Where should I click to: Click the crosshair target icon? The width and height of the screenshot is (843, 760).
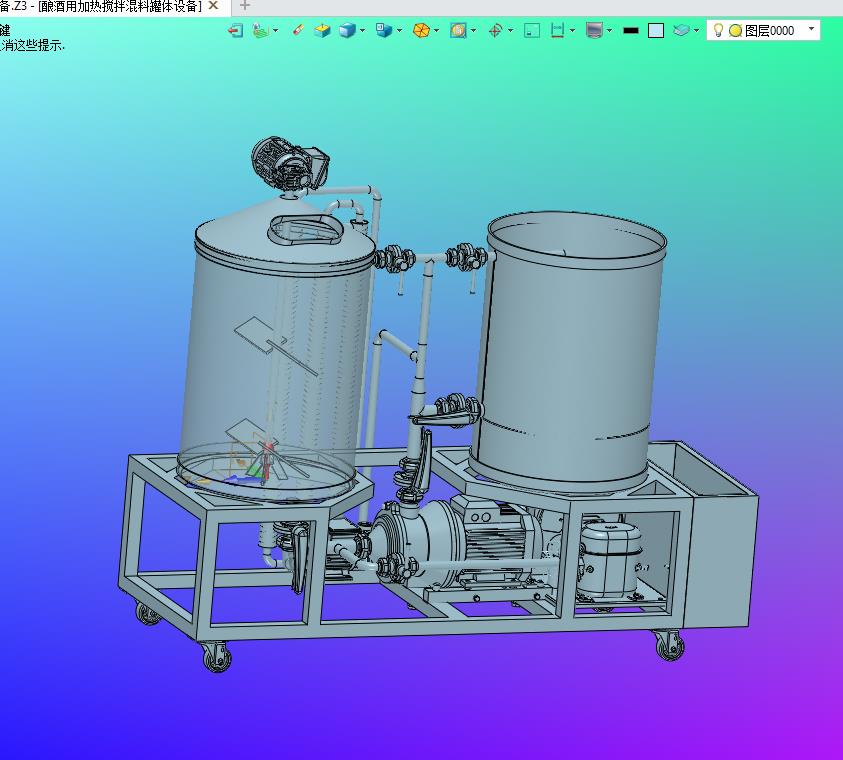click(x=495, y=30)
